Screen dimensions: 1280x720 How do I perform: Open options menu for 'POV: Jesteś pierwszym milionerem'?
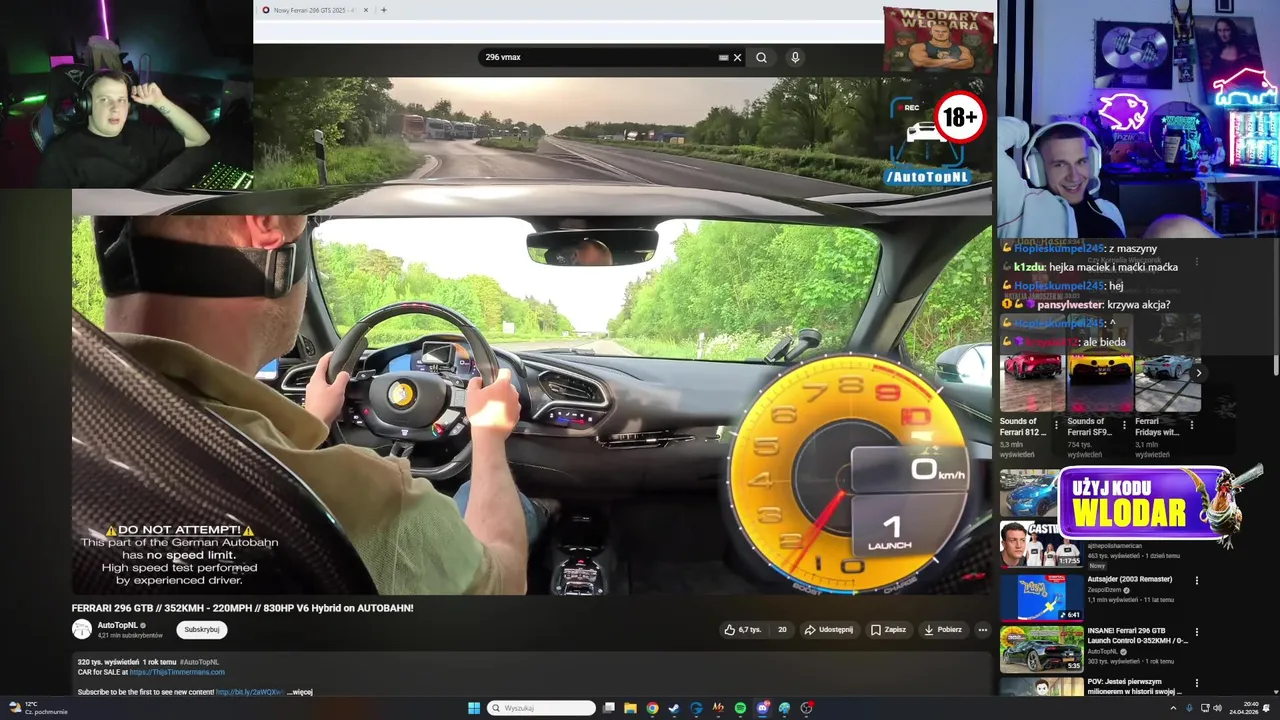pyautogui.click(x=1196, y=684)
